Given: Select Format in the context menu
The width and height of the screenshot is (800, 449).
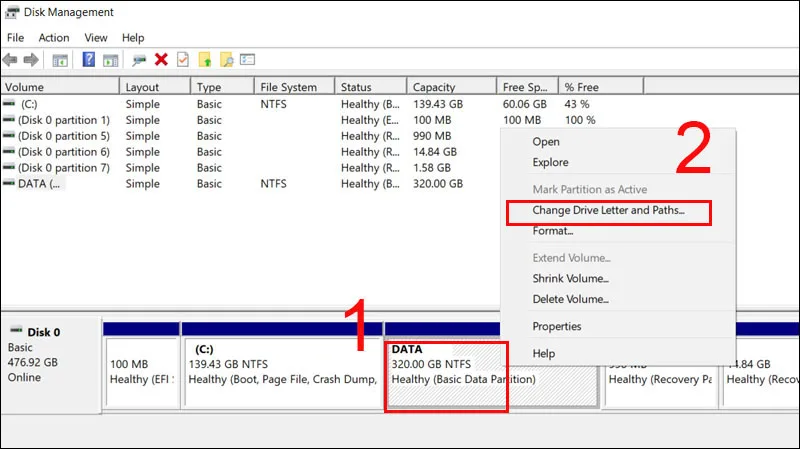Looking at the screenshot, I should tap(553, 231).
